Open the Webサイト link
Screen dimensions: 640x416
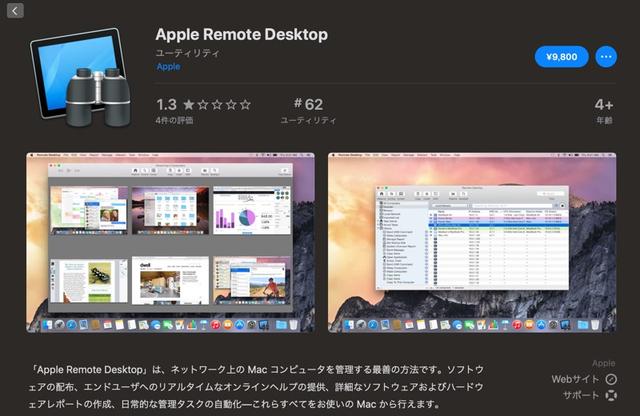click(x=575, y=379)
